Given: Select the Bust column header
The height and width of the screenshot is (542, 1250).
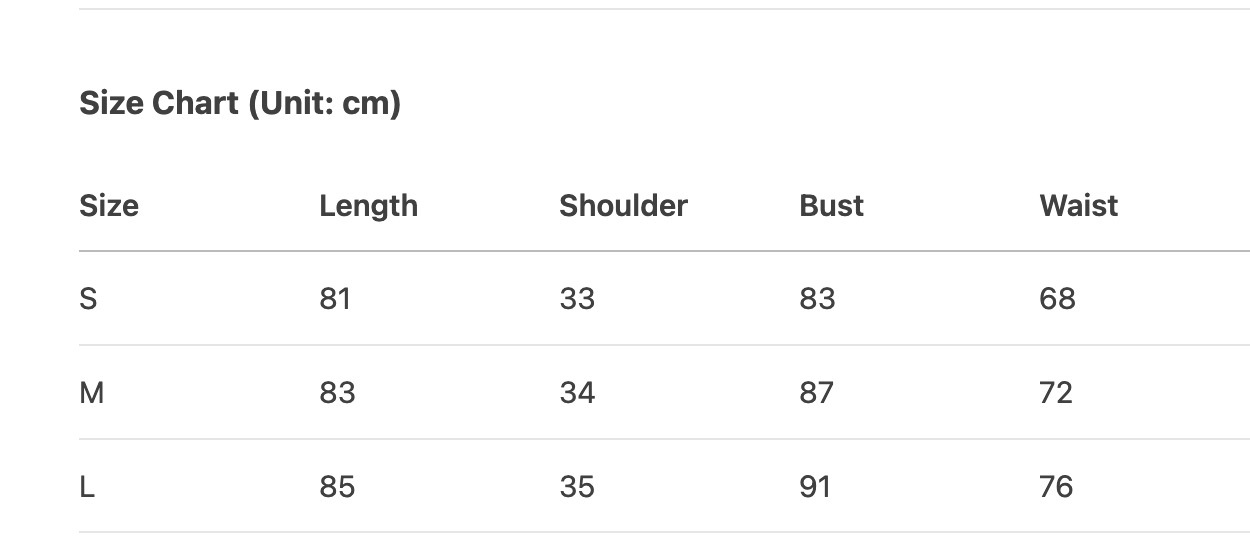Looking at the screenshot, I should pos(831,206).
